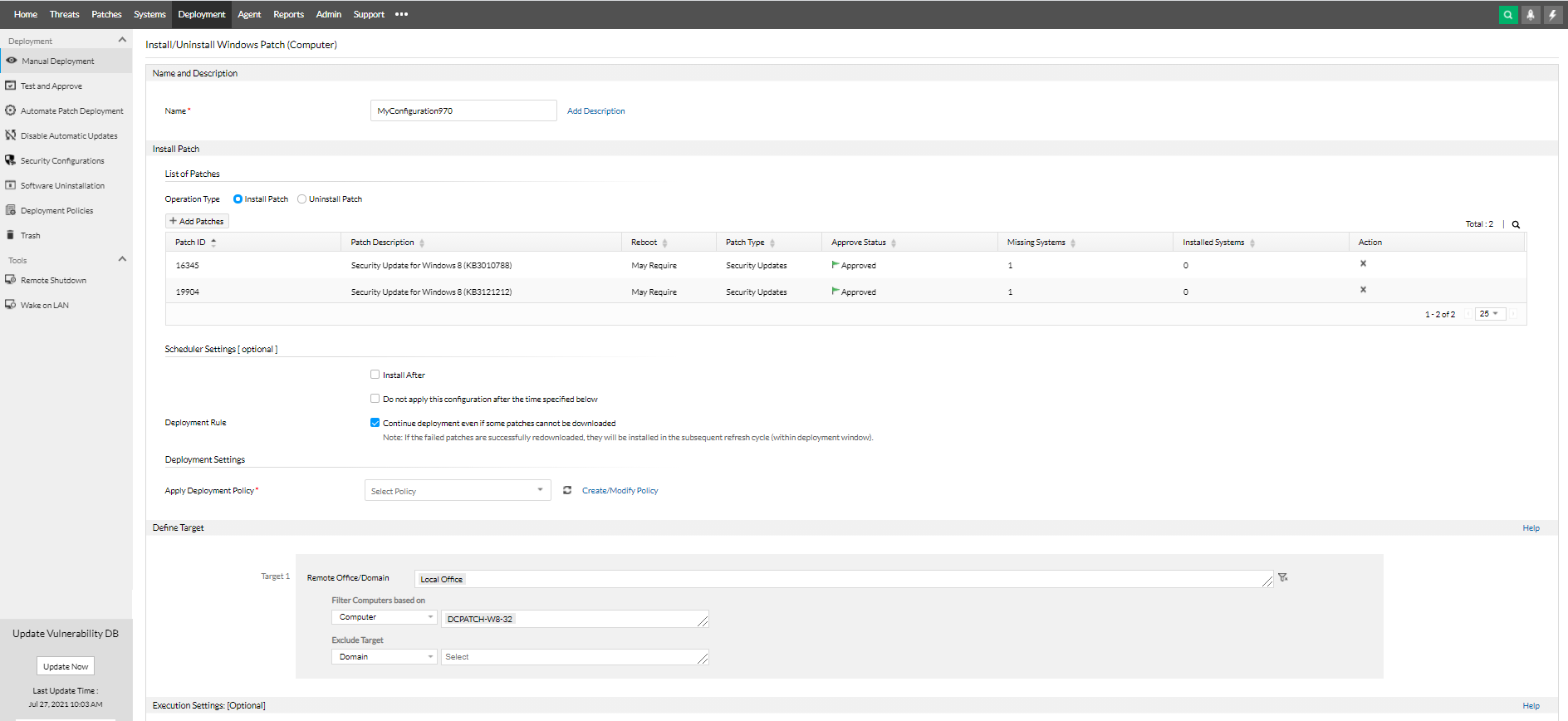
Task: Search the patch list with magnifier icon
Action: (1516, 224)
